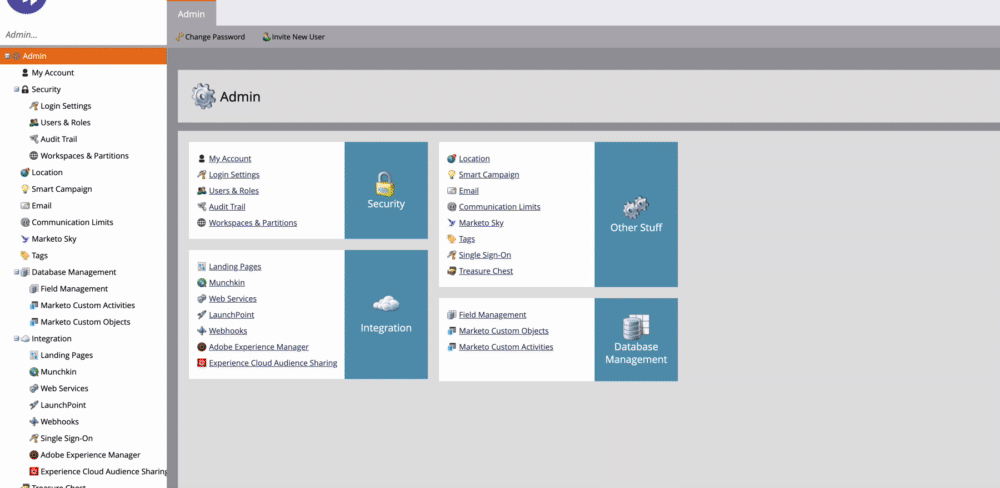The width and height of the screenshot is (1000, 488).
Task: Open the Adobe Experience Manager link in the card
Action: 259,347
